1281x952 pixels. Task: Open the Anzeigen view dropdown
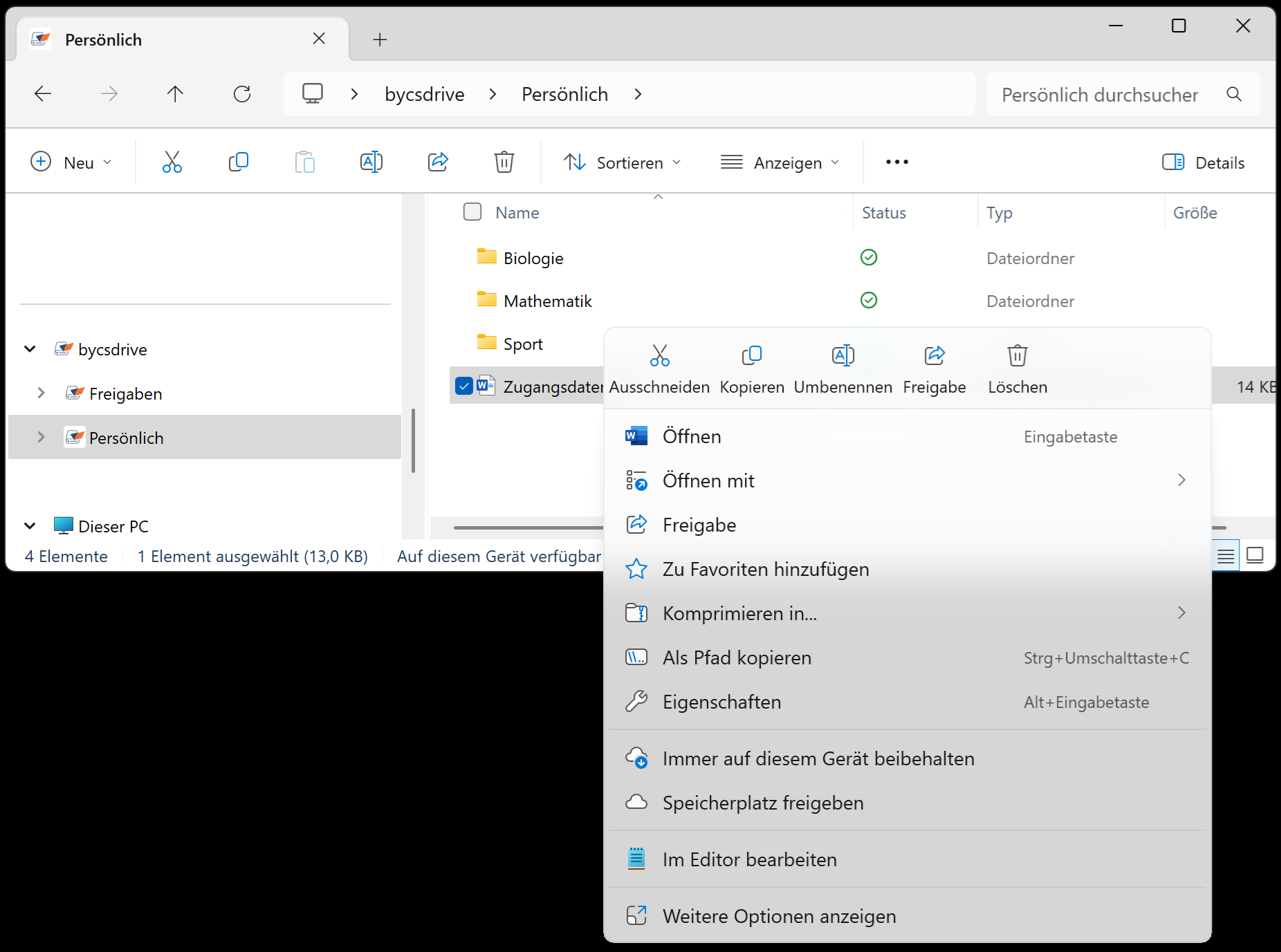coord(780,162)
